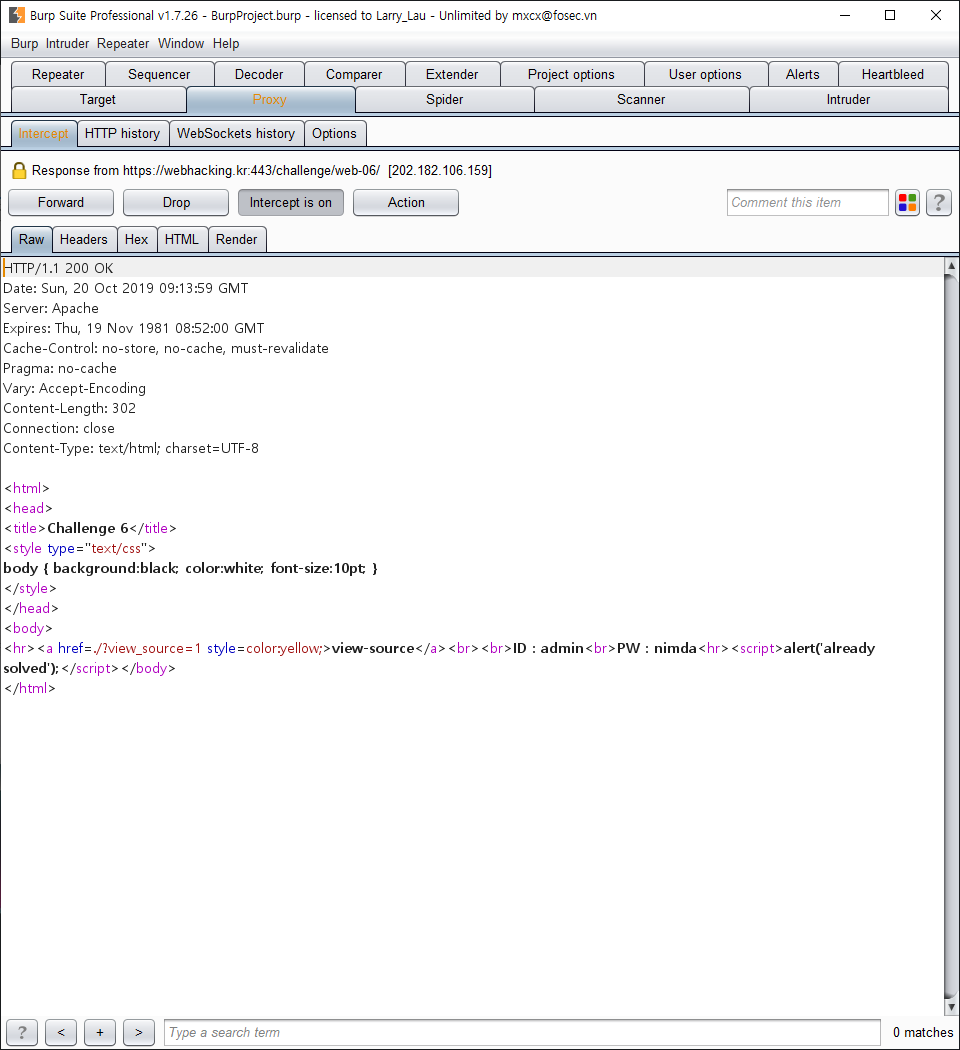Switch to the Scanner tab

[641, 100]
